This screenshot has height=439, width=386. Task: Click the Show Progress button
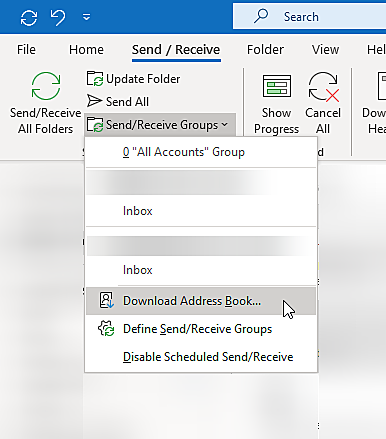tap(276, 104)
